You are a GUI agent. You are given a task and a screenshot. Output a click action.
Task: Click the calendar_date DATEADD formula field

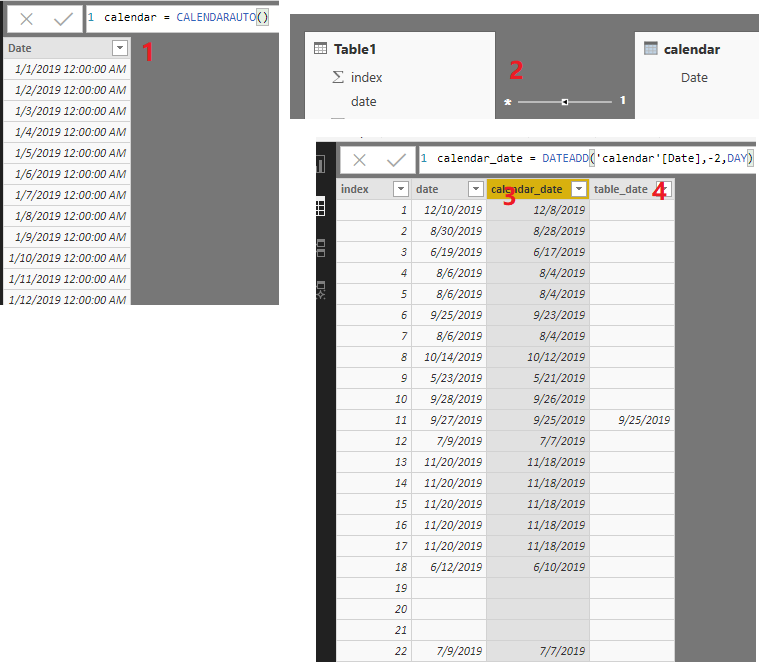[587, 159]
